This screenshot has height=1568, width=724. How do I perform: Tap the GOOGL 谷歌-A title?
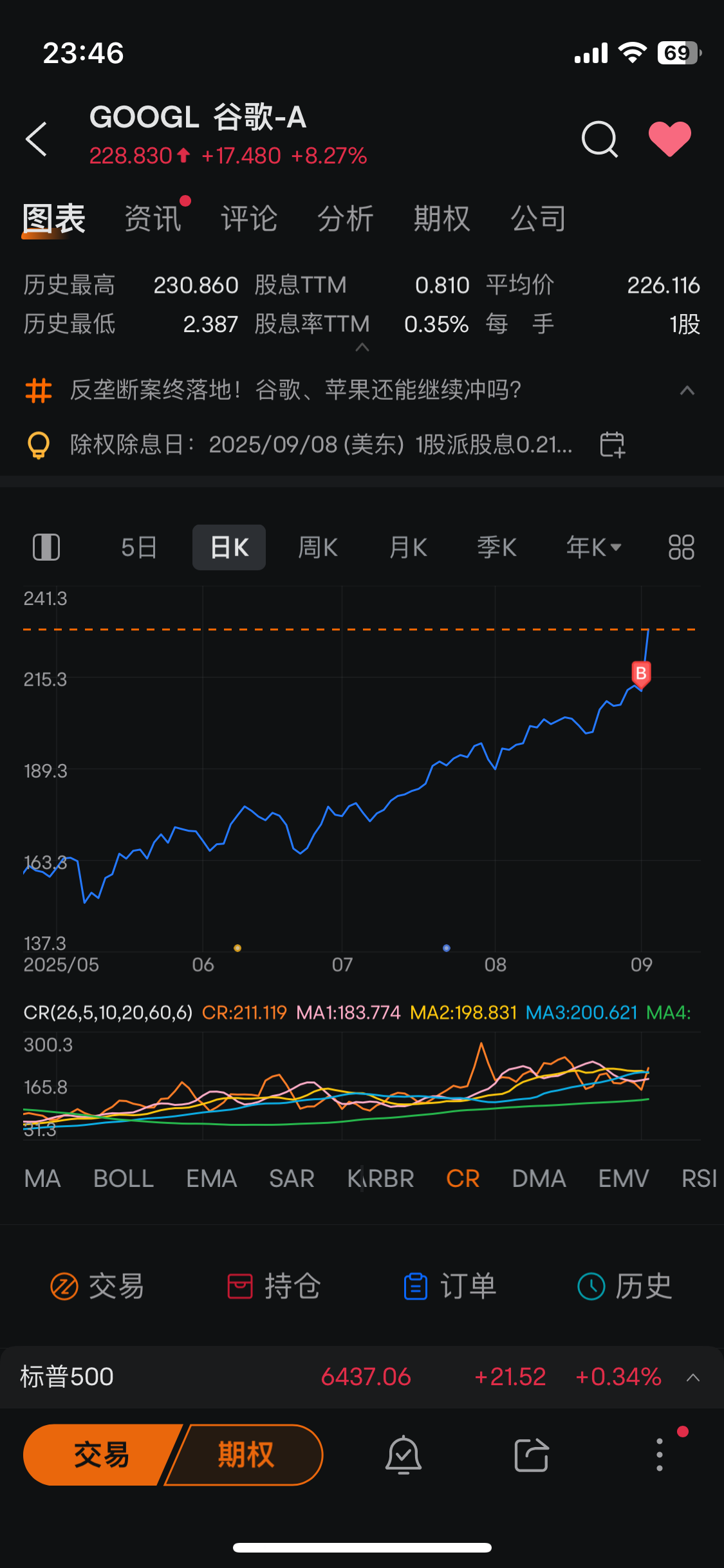pyautogui.click(x=198, y=117)
